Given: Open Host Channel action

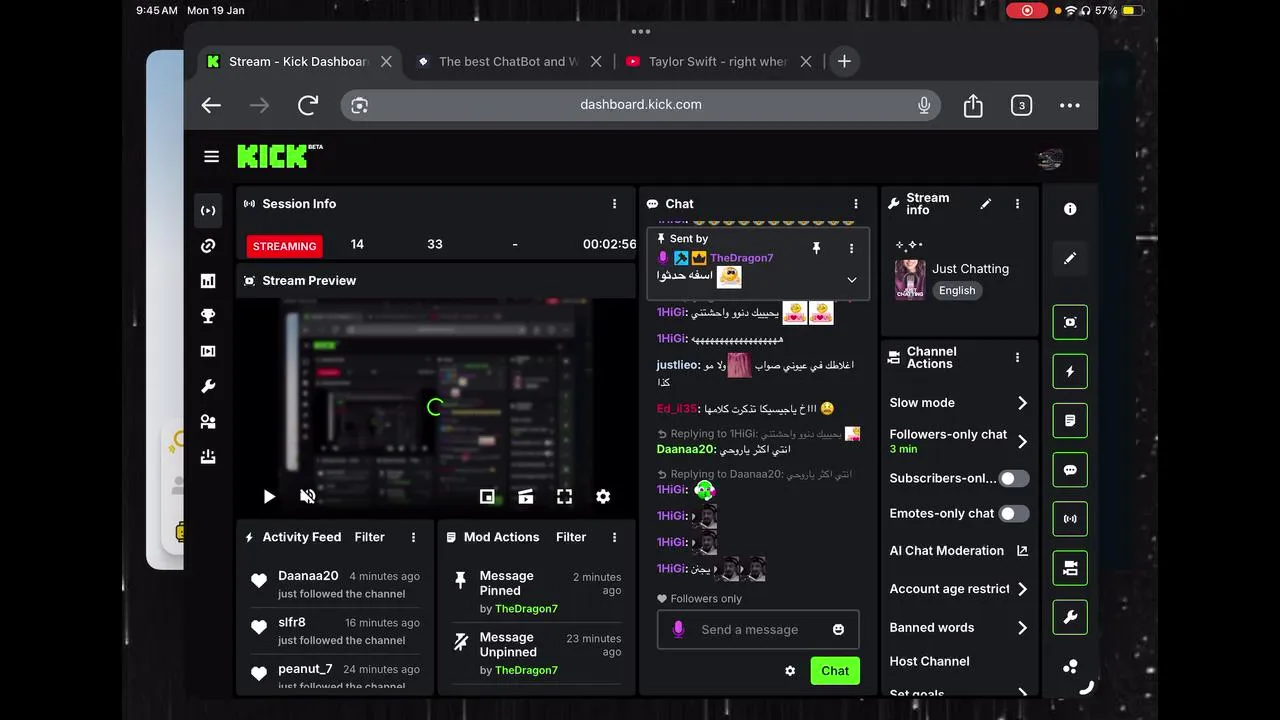Looking at the screenshot, I should (930, 661).
